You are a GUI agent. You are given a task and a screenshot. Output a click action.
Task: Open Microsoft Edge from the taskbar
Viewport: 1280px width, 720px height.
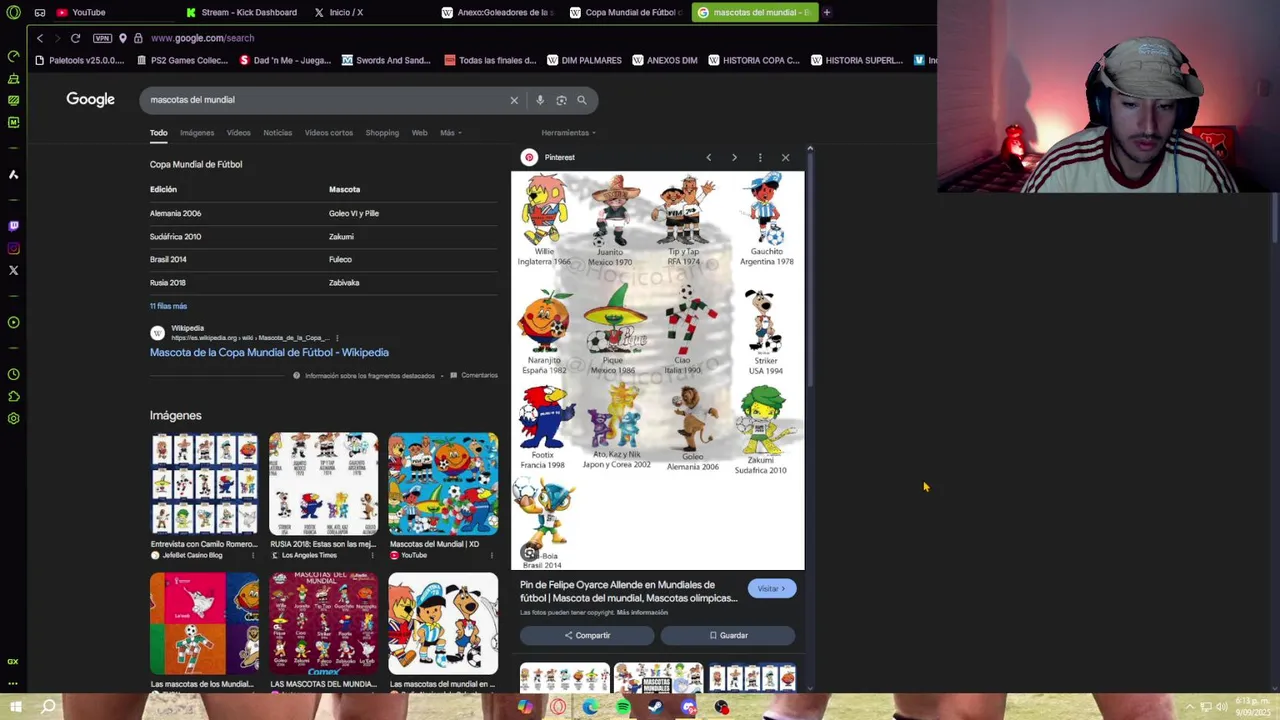(590, 708)
